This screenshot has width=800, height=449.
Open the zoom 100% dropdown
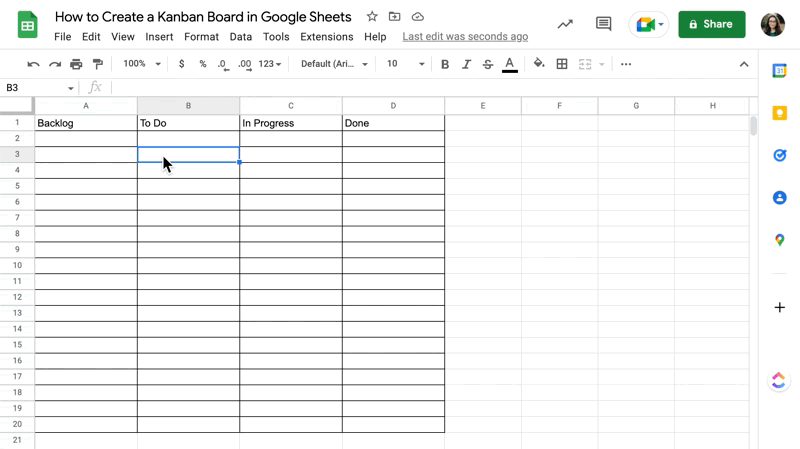[141, 64]
